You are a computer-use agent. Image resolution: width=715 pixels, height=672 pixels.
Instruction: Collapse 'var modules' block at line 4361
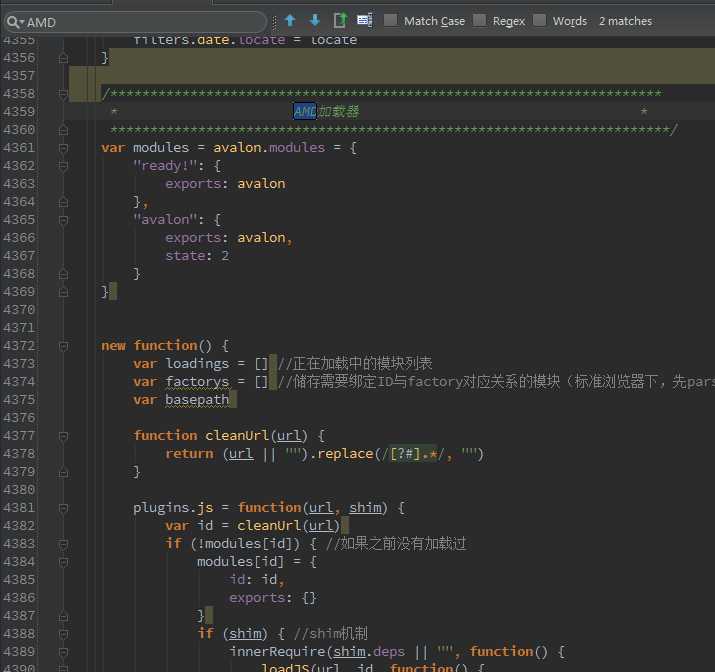(x=63, y=148)
